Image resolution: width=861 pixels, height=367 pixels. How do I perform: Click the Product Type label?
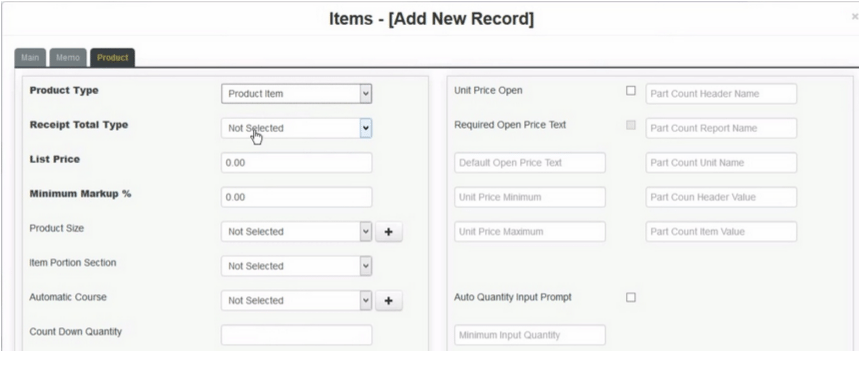pyautogui.click(x=64, y=91)
